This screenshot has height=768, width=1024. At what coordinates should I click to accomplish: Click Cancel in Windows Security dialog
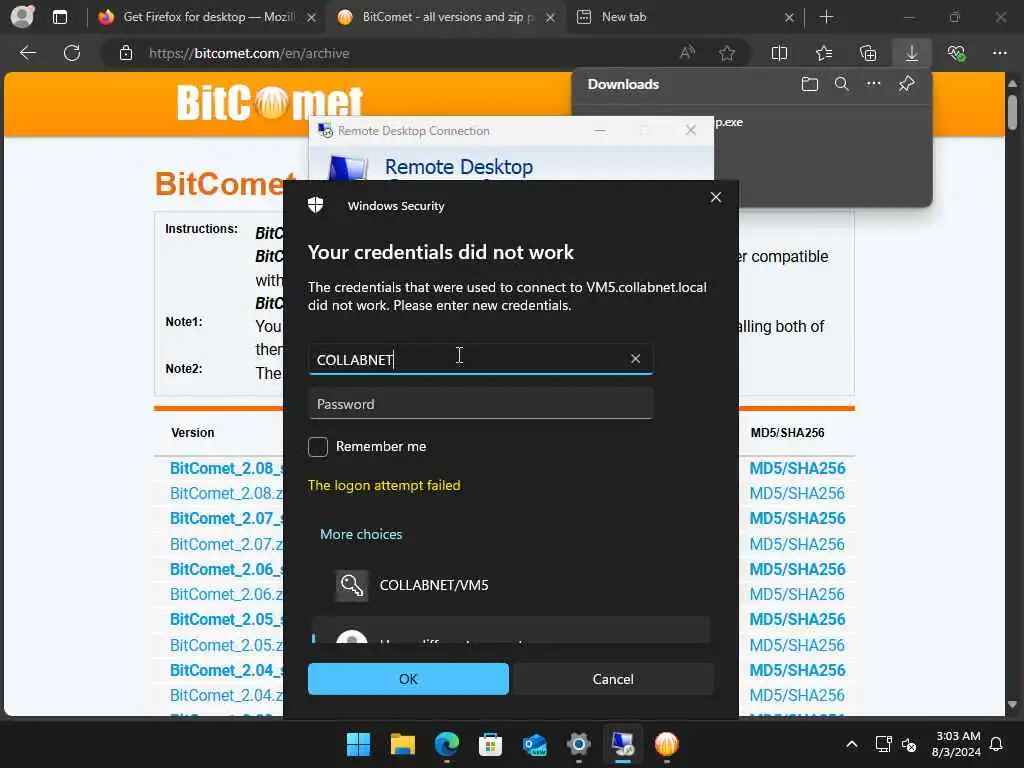coord(613,679)
